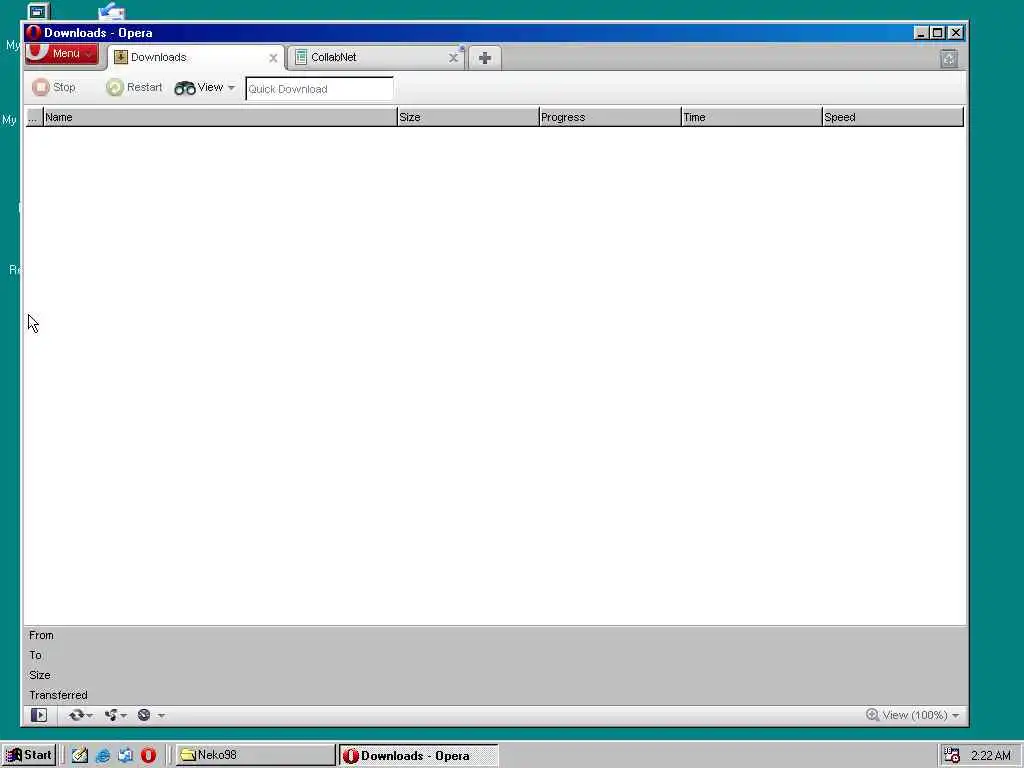The image size is (1024, 768).
Task: Sort downloads by Size column
Action: pos(468,118)
